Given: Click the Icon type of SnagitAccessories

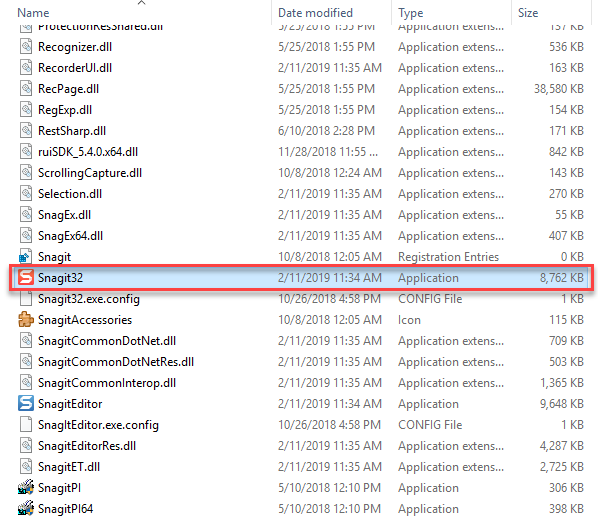Looking at the screenshot, I should point(409,320).
